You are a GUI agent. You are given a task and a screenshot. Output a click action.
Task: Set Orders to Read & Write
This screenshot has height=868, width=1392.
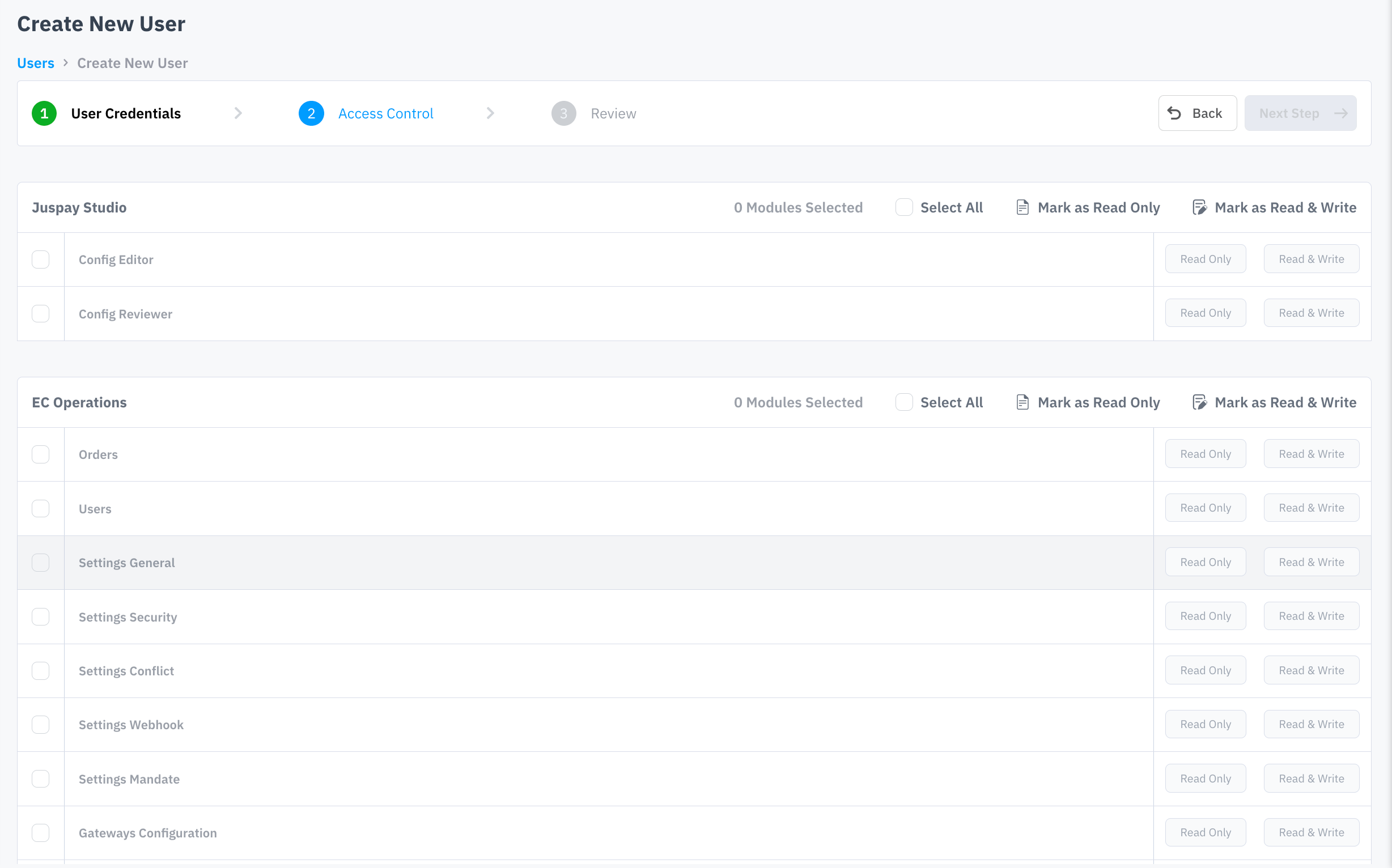pyautogui.click(x=1311, y=453)
